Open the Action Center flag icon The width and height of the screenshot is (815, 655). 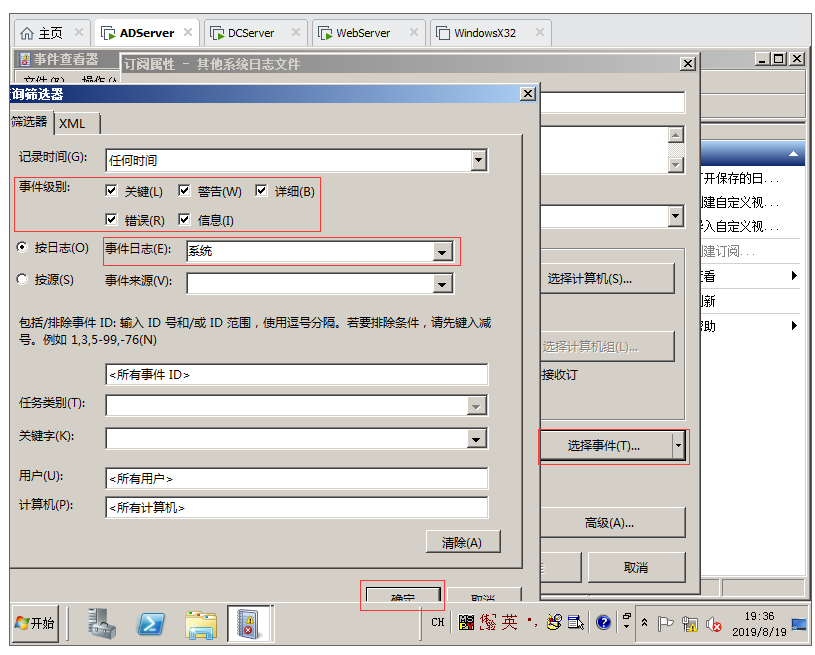666,623
